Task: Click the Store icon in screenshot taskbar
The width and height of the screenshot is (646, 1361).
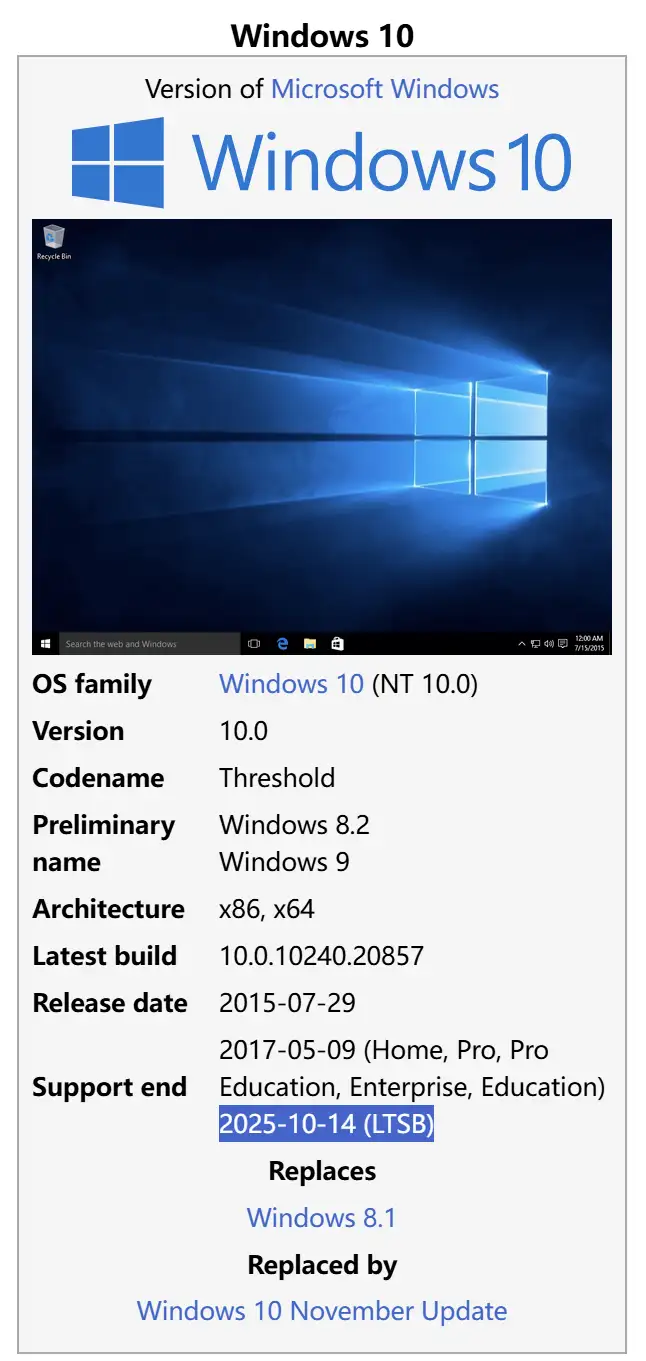Action: pos(338,644)
